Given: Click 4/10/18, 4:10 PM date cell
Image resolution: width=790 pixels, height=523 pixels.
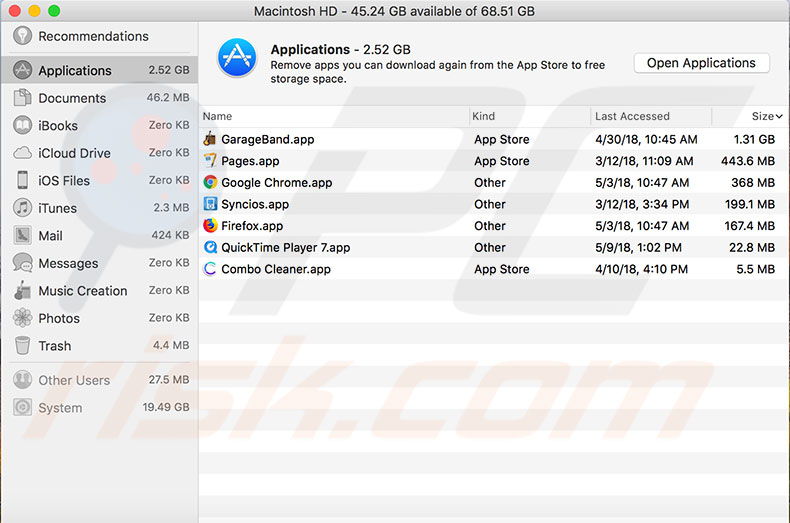Looking at the screenshot, I should click(x=641, y=270).
